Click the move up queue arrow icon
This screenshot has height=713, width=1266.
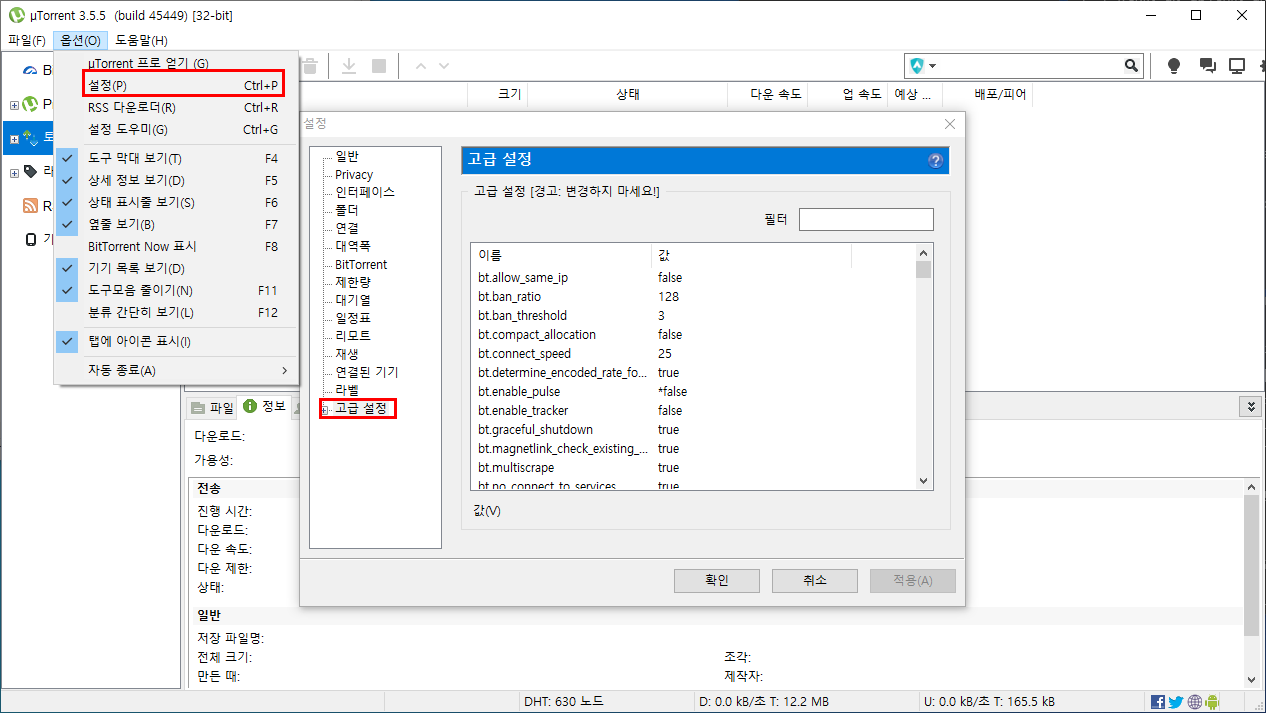(x=420, y=66)
